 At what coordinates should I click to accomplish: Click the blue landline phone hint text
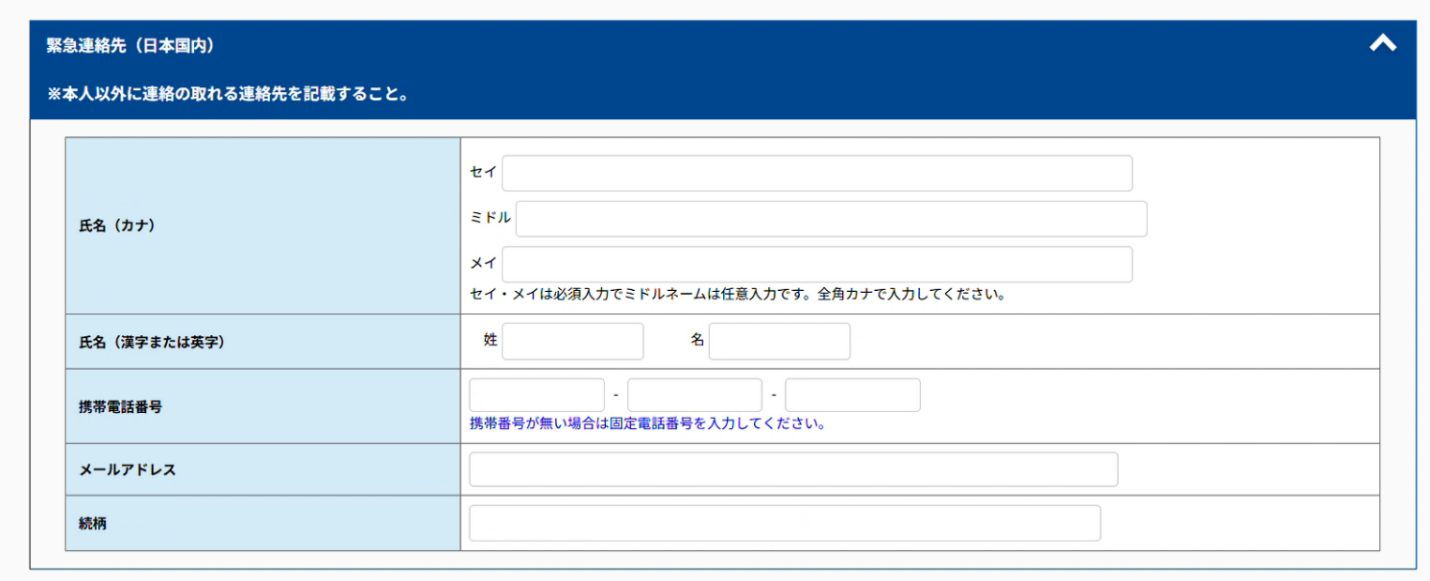click(647, 423)
